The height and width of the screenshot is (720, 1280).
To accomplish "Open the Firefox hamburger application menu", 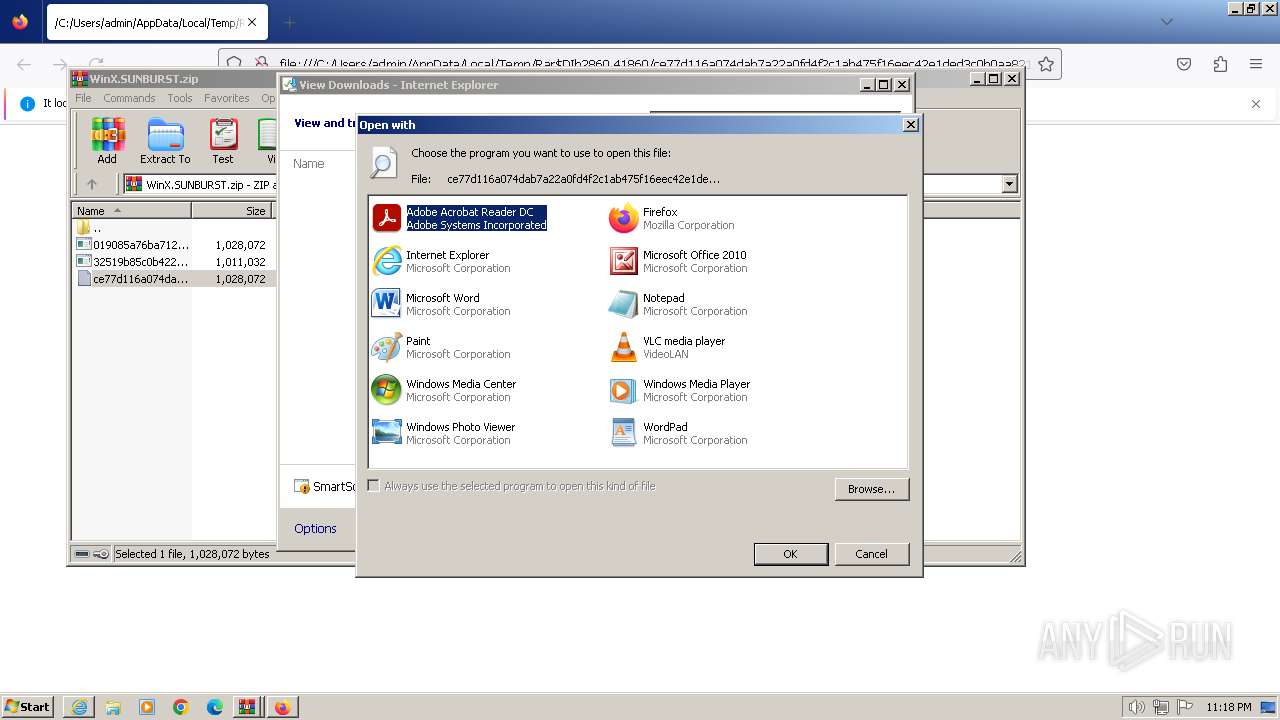I will coord(1256,64).
